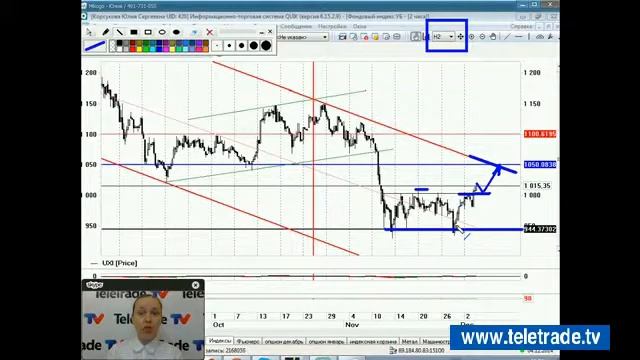Minimize the drawing palette toolbar

pos(262,32)
